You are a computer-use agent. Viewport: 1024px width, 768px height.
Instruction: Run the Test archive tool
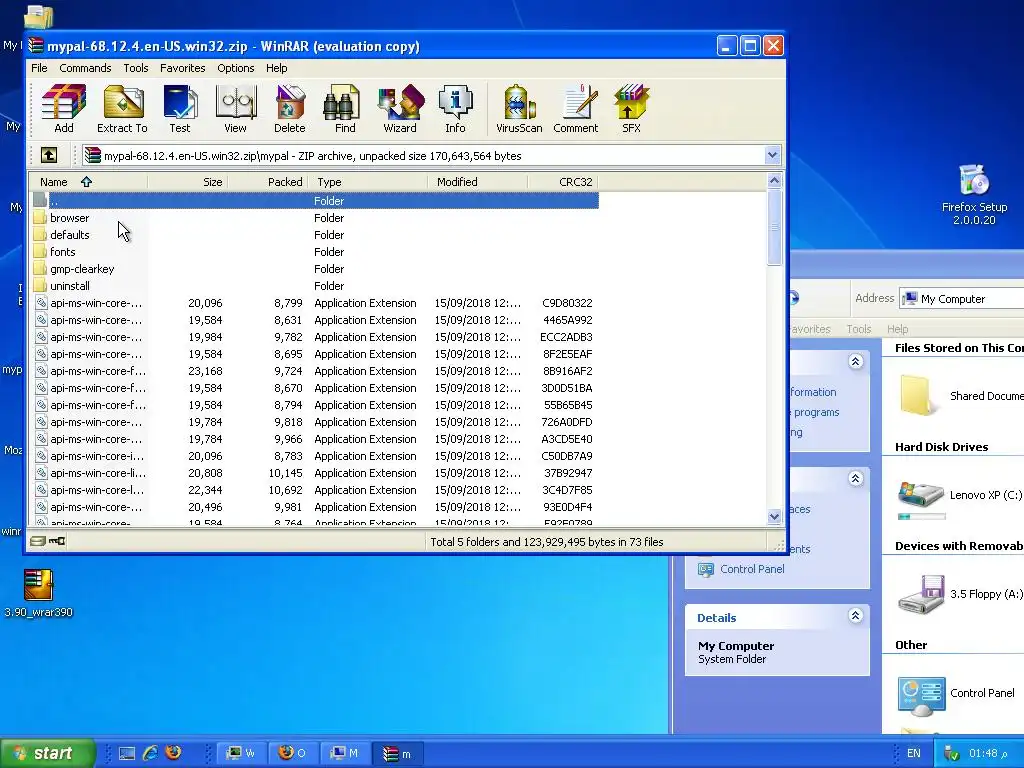pos(180,109)
